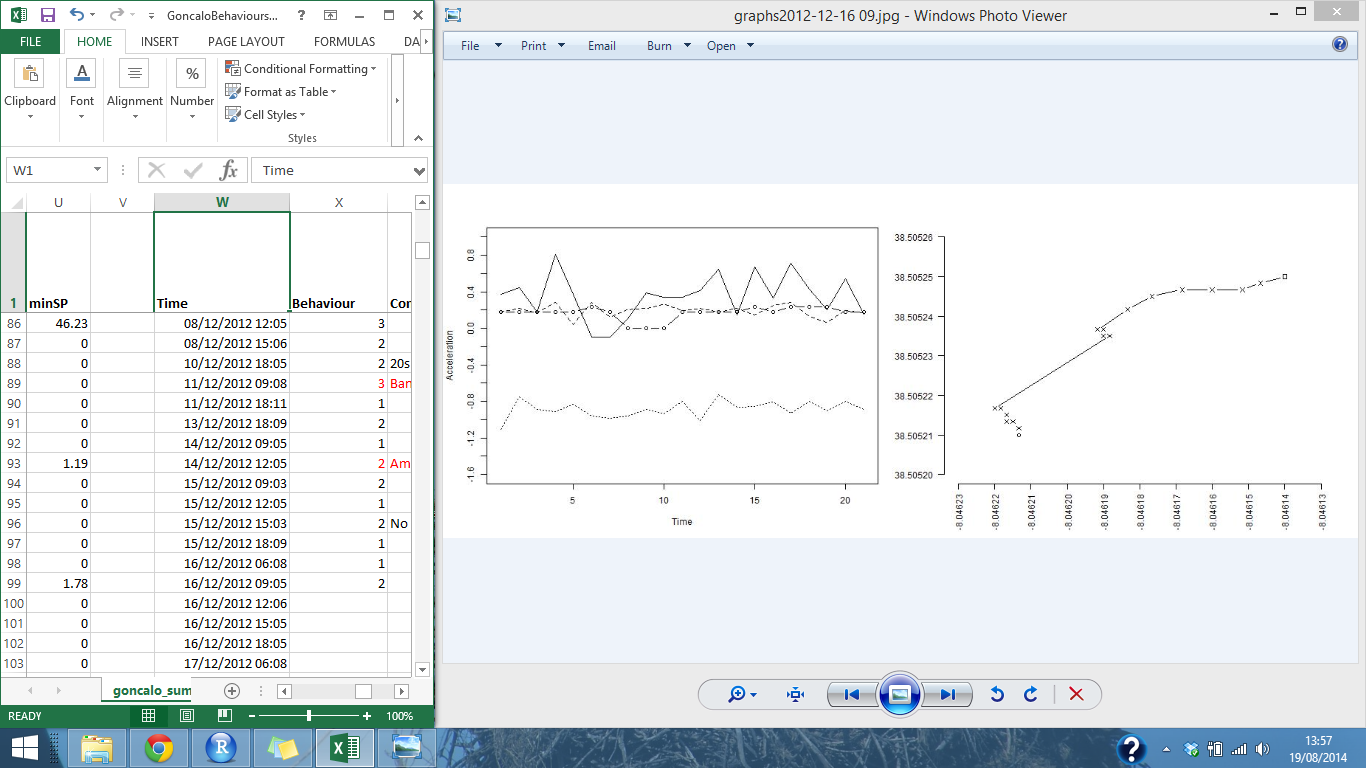Rotate photo clockwise

coord(1031,694)
